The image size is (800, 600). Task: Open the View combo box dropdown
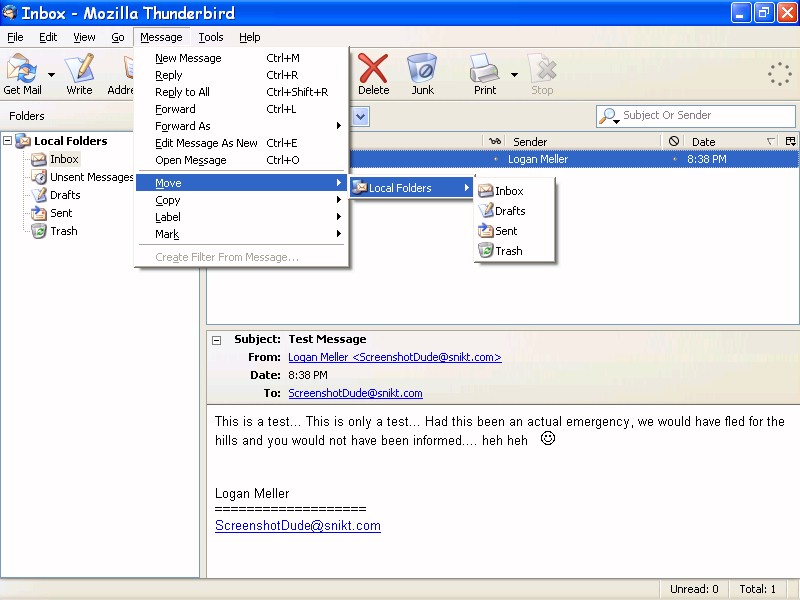[360, 117]
